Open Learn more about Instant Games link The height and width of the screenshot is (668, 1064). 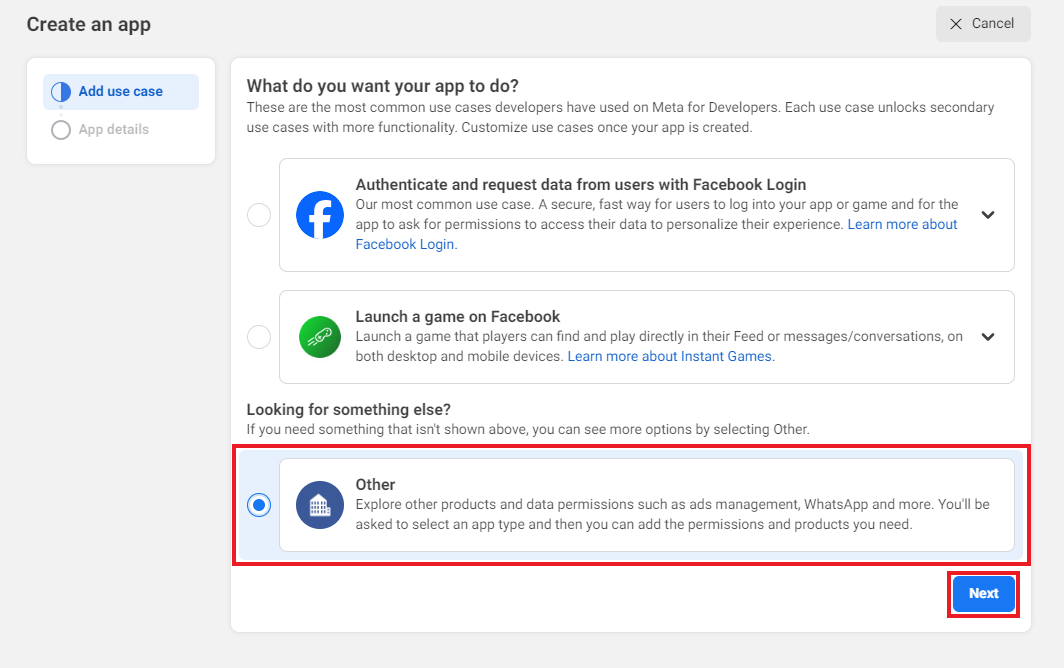point(670,357)
